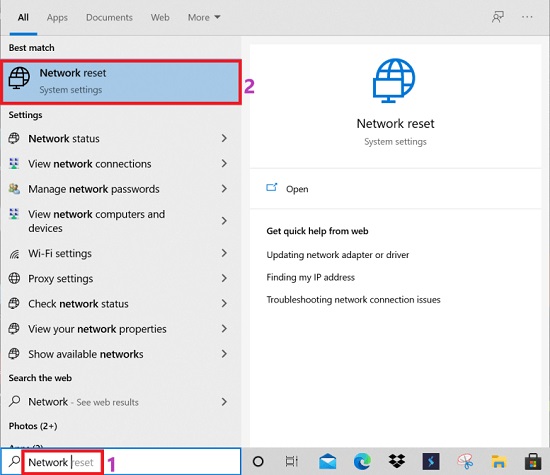Image resolution: width=550 pixels, height=475 pixels.
Task: Click the Network reset globe icon in best match
Action: pos(19,78)
